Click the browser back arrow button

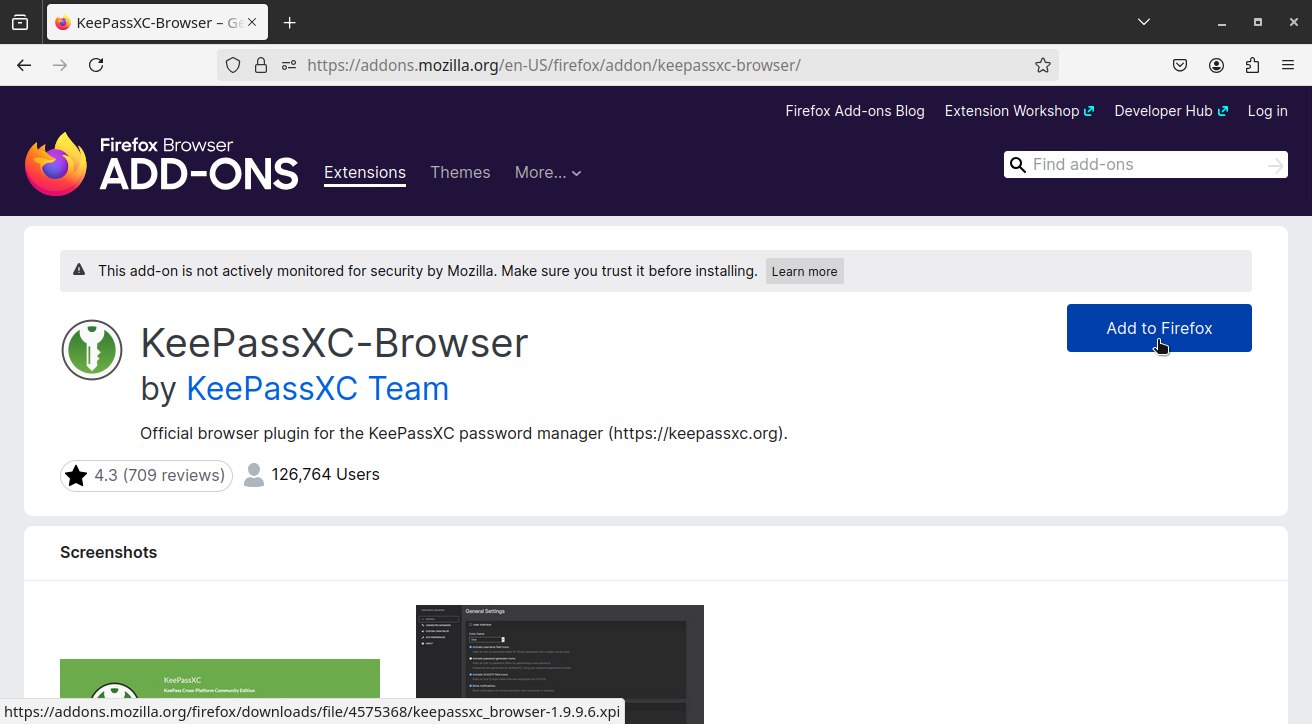(x=24, y=65)
